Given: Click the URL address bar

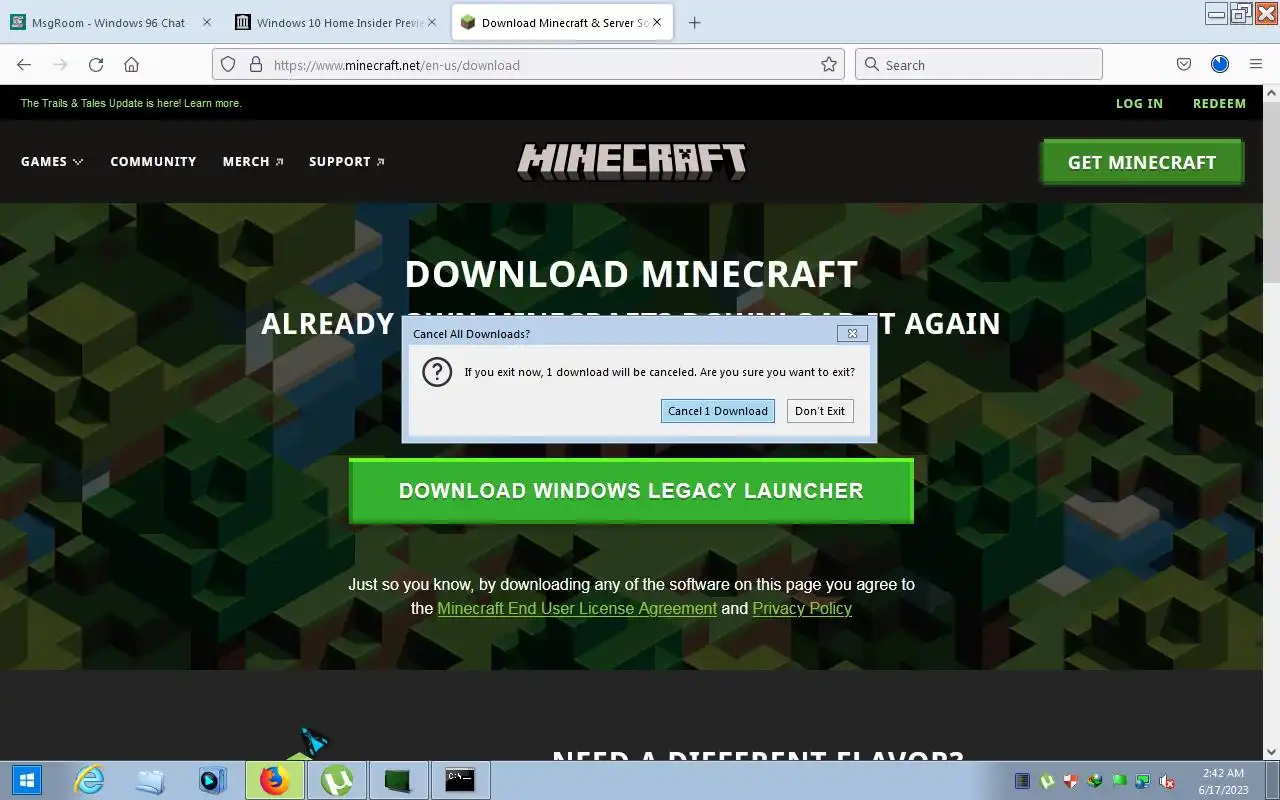Looking at the screenshot, I should point(528,65).
